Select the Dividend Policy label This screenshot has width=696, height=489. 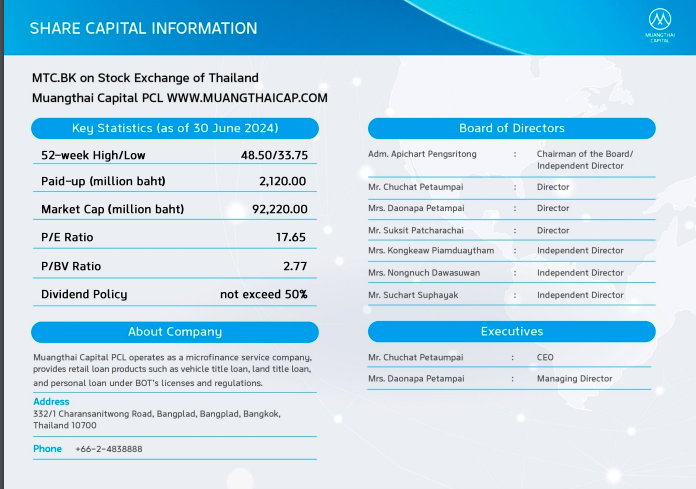tap(84, 294)
